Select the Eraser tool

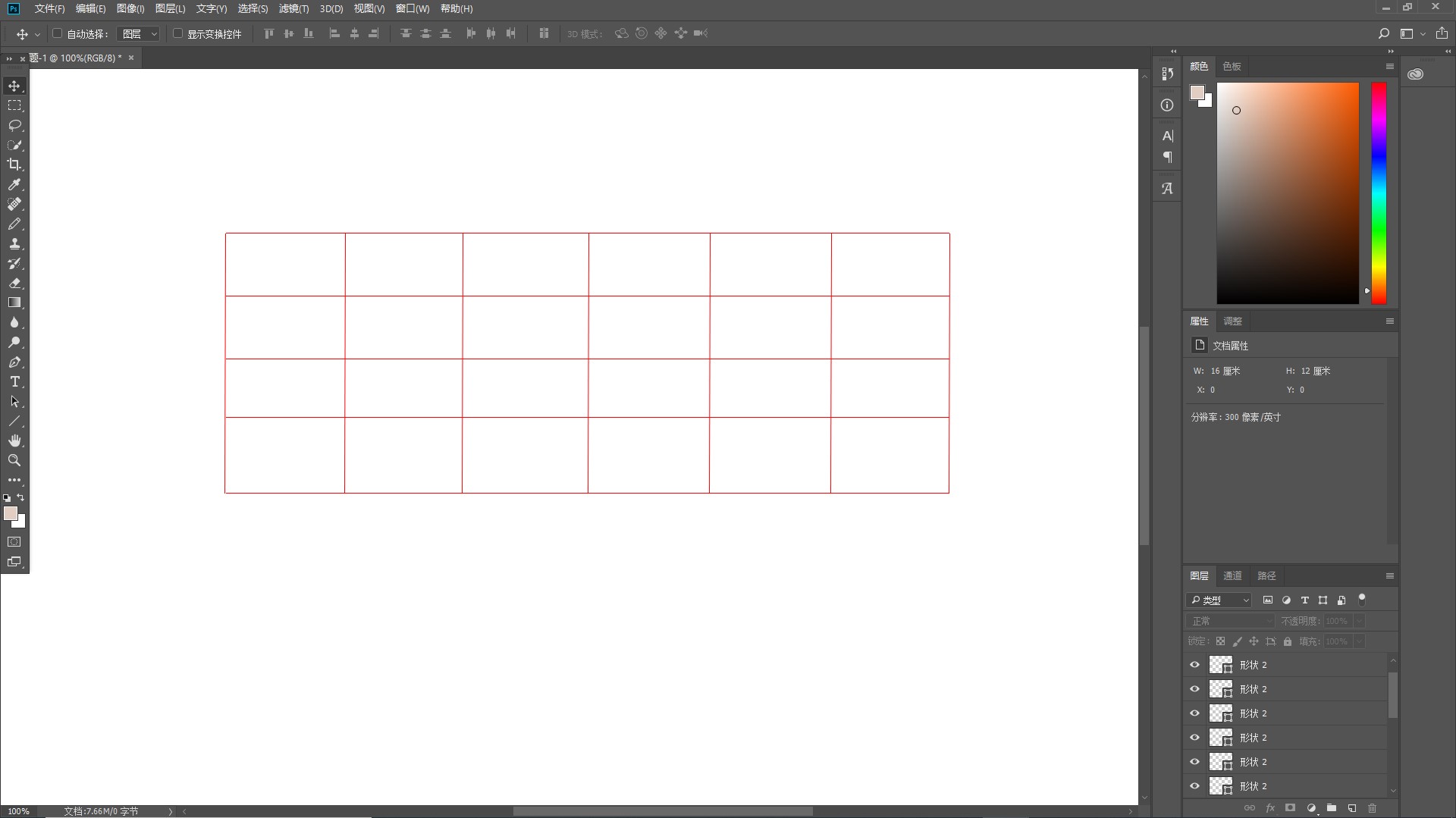(x=14, y=283)
